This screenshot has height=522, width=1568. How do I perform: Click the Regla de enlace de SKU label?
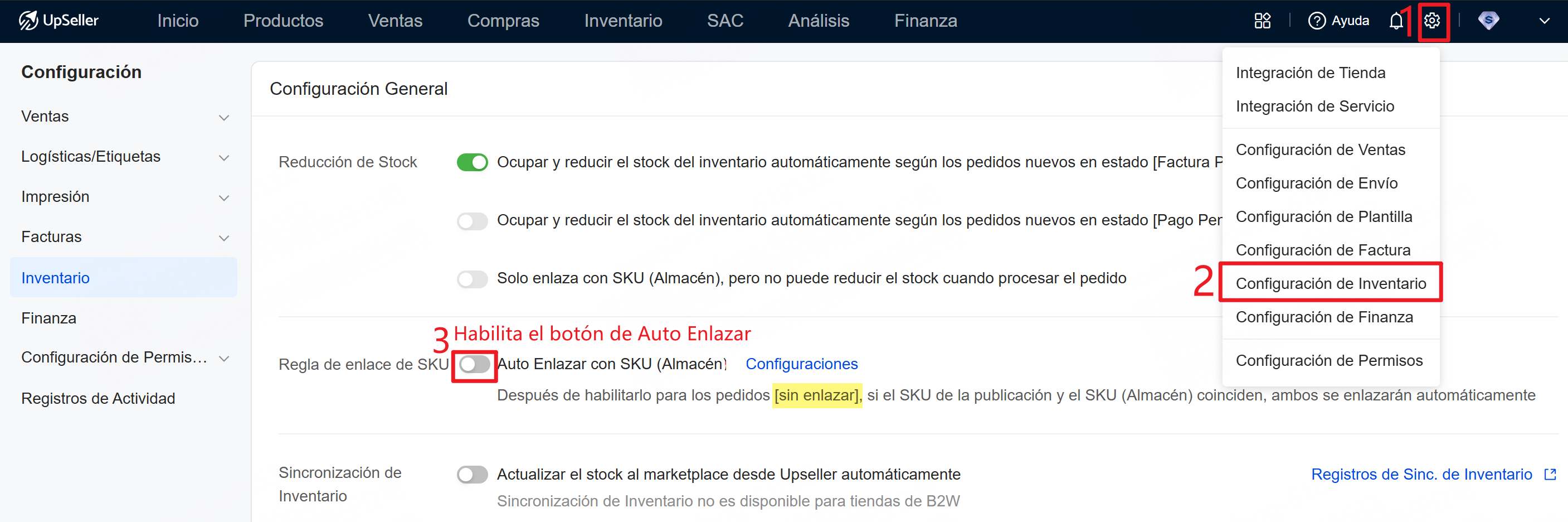click(363, 364)
